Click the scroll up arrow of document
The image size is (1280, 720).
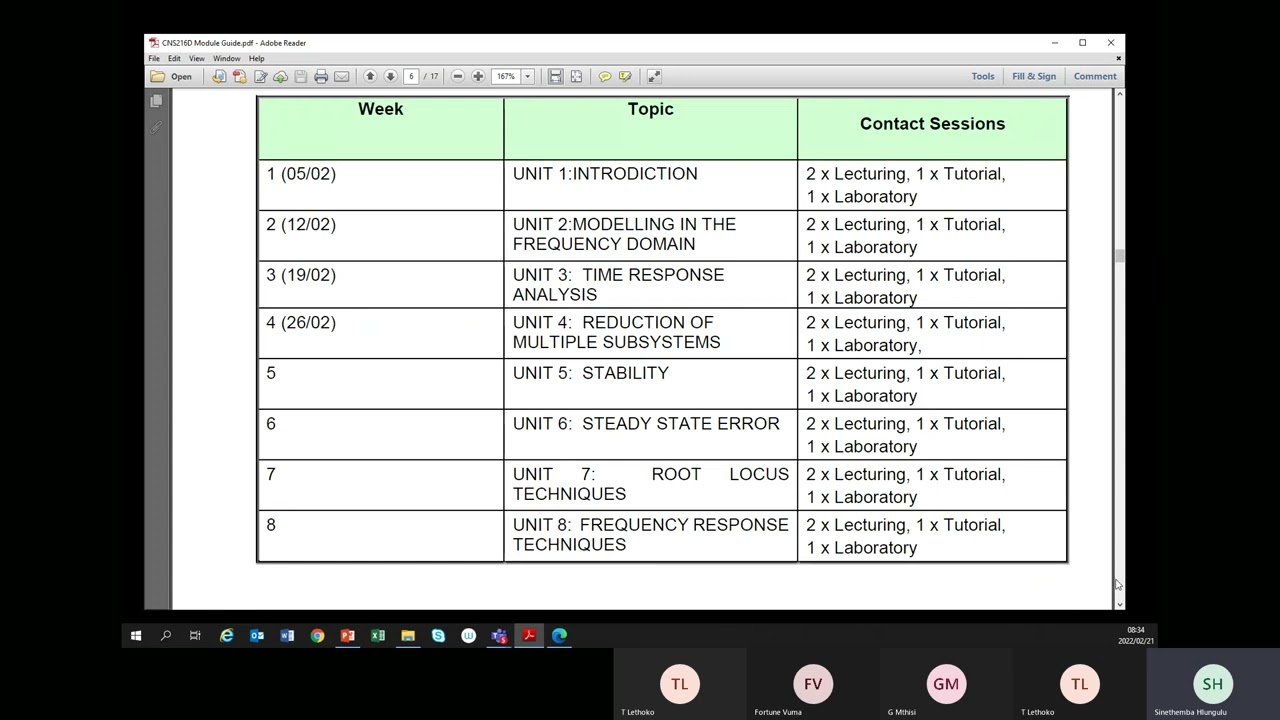[1119, 94]
